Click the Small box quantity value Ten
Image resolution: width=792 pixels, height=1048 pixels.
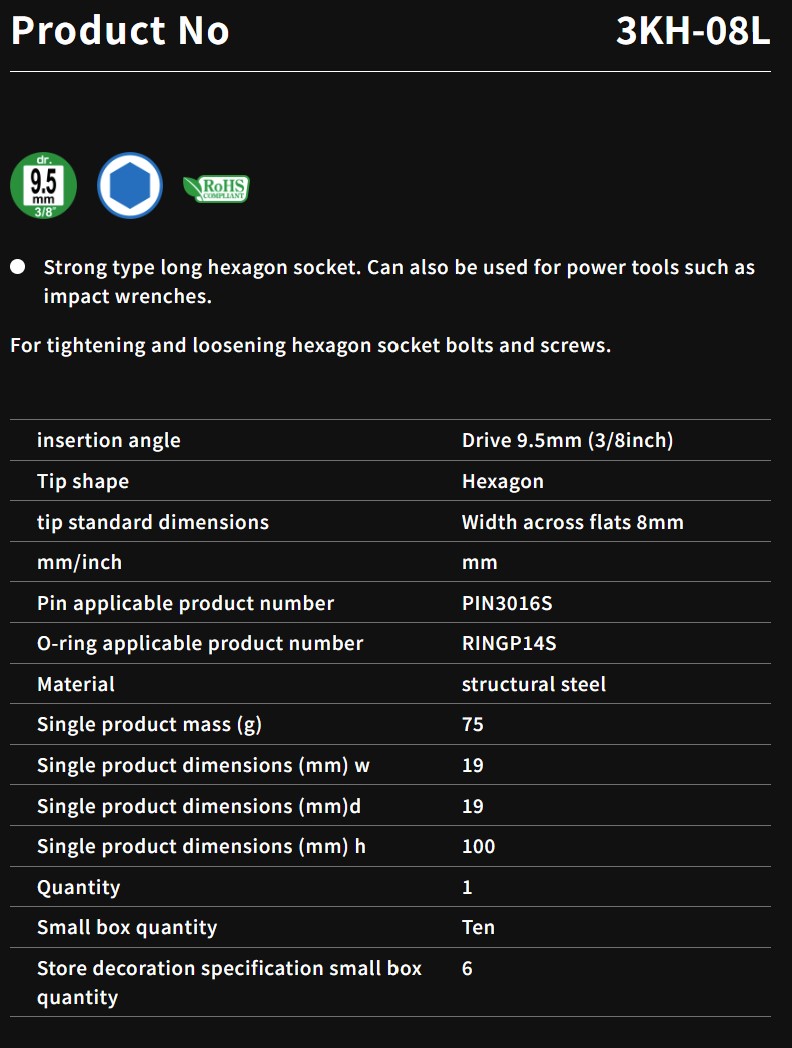pos(479,927)
